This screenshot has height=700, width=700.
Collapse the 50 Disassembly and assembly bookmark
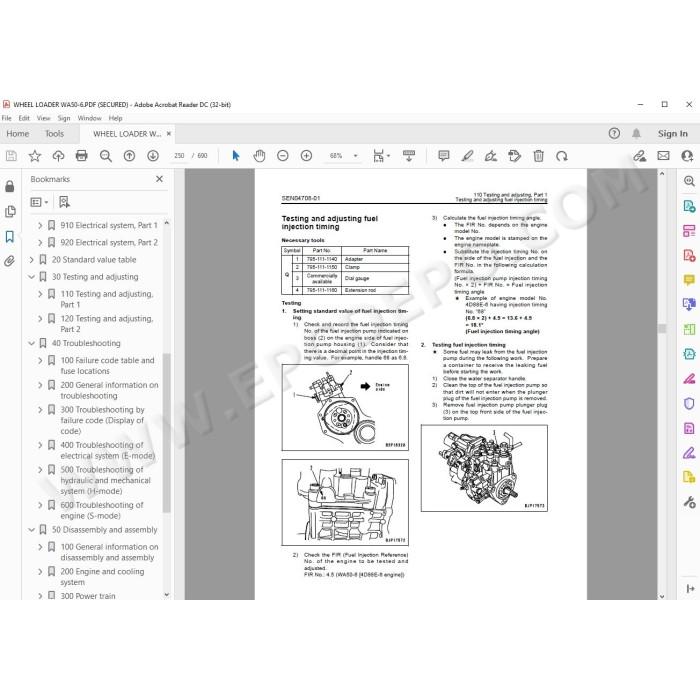(x=32, y=530)
